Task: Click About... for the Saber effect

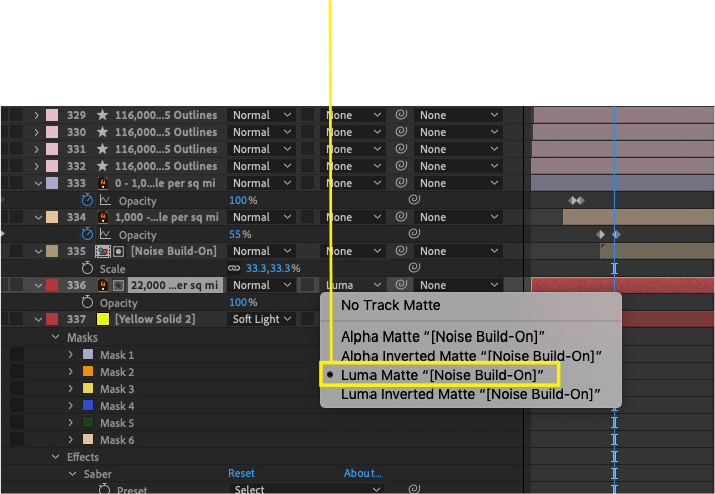Action: click(363, 473)
